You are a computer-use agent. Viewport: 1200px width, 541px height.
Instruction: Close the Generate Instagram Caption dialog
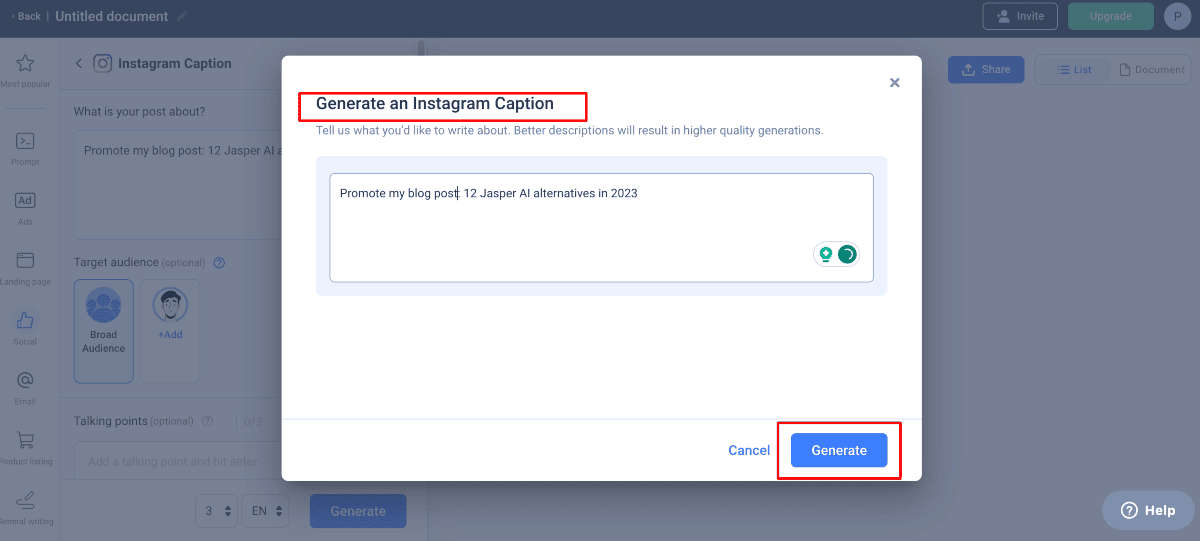tap(895, 83)
